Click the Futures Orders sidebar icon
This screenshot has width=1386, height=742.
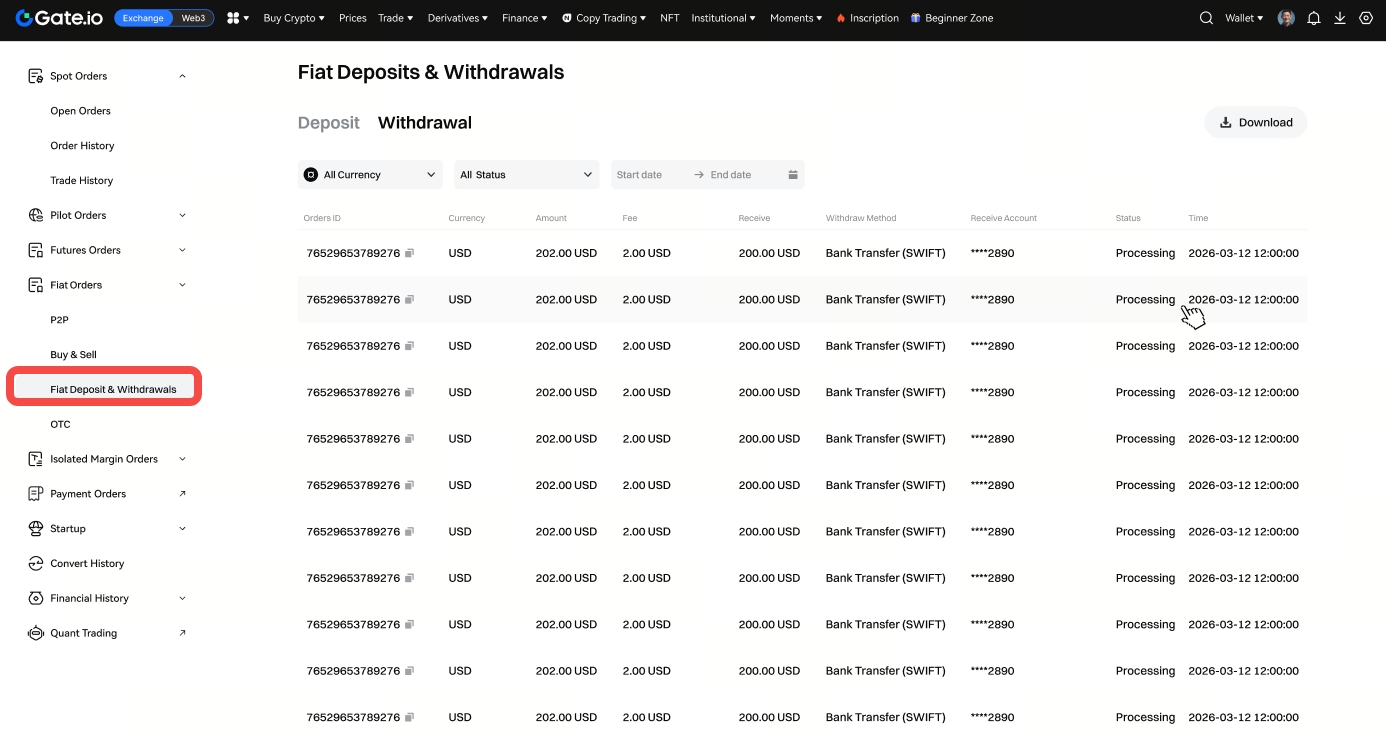pyautogui.click(x=35, y=250)
